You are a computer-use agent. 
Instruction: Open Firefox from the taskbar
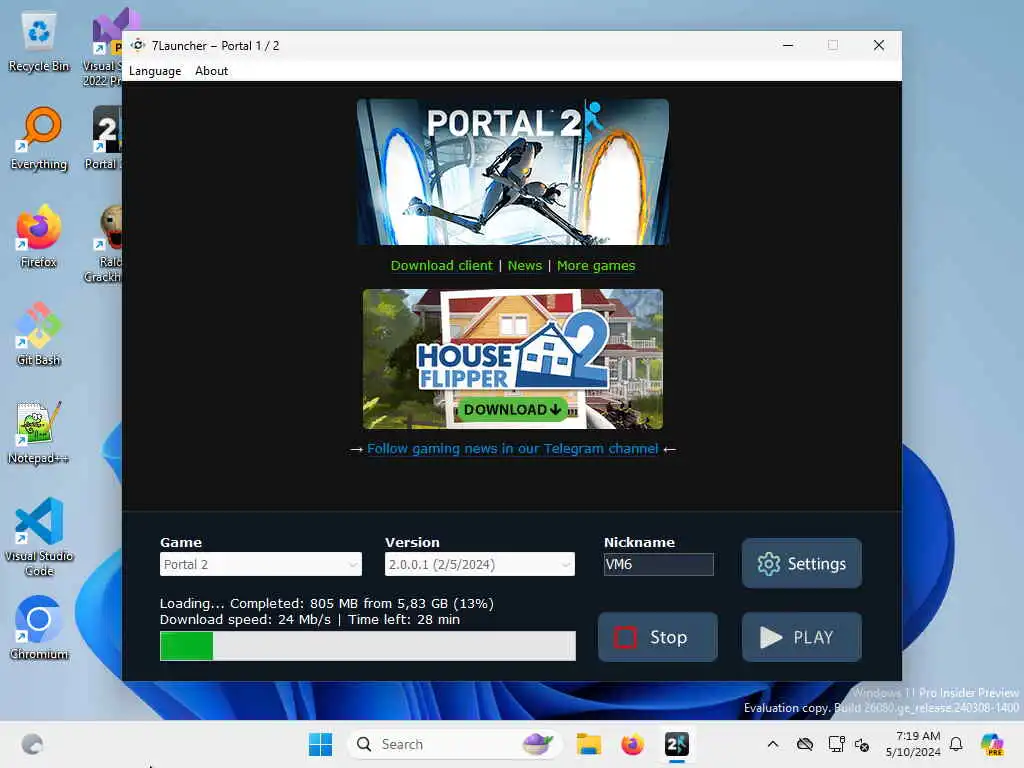632,744
